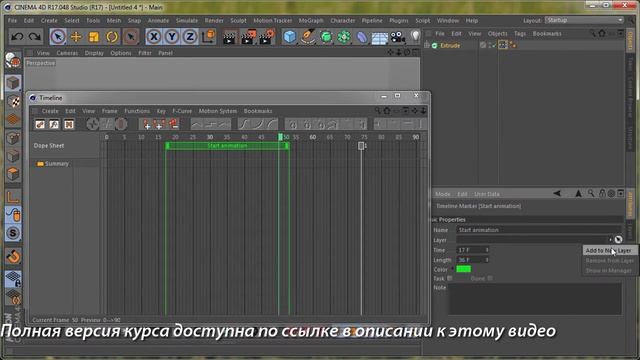Click Make Editable icon in left palette
This screenshot has height=360, width=640.
pos(13,61)
